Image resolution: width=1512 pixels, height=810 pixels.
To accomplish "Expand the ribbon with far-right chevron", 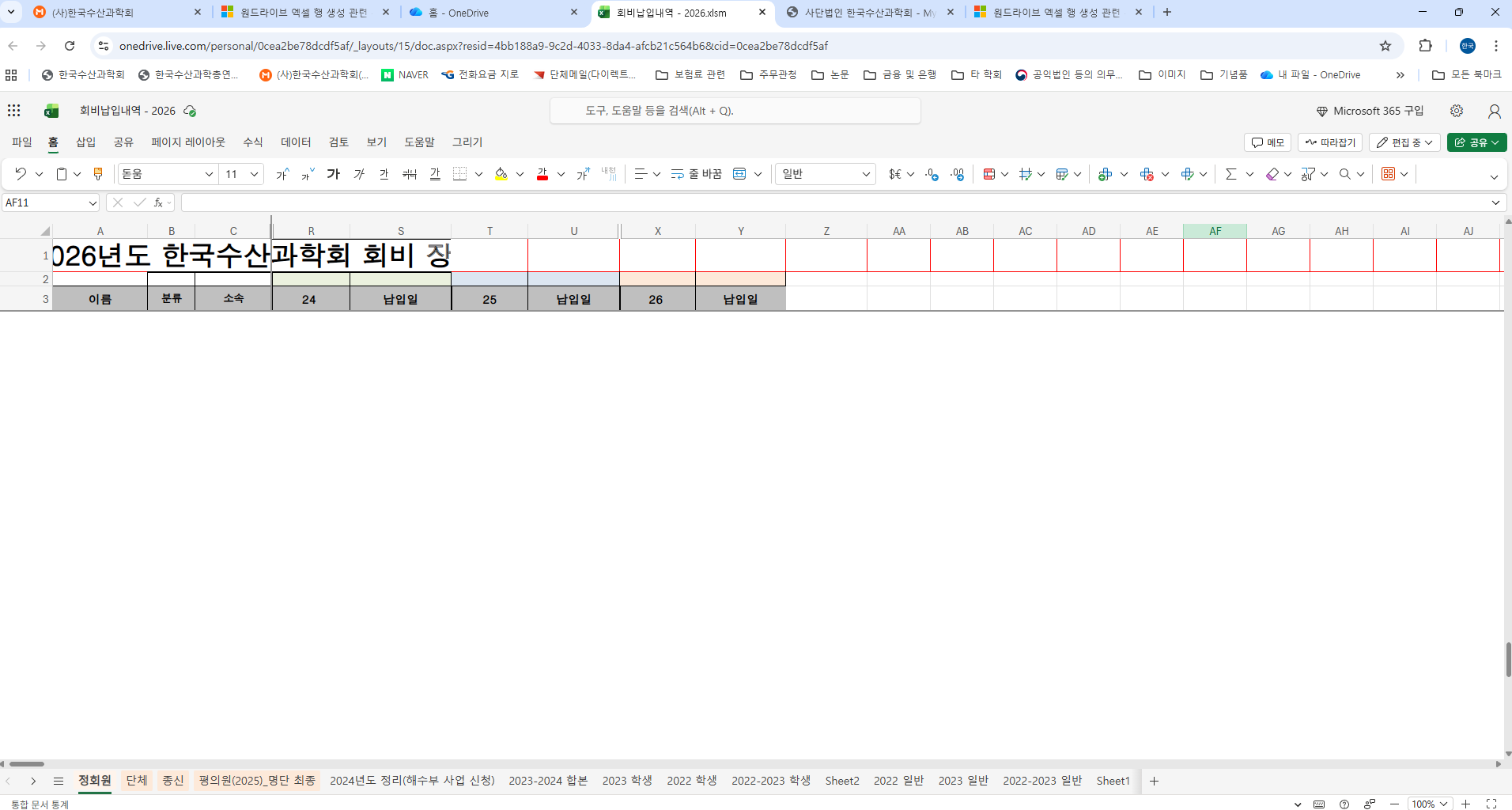I will click(x=1494, y=176).
